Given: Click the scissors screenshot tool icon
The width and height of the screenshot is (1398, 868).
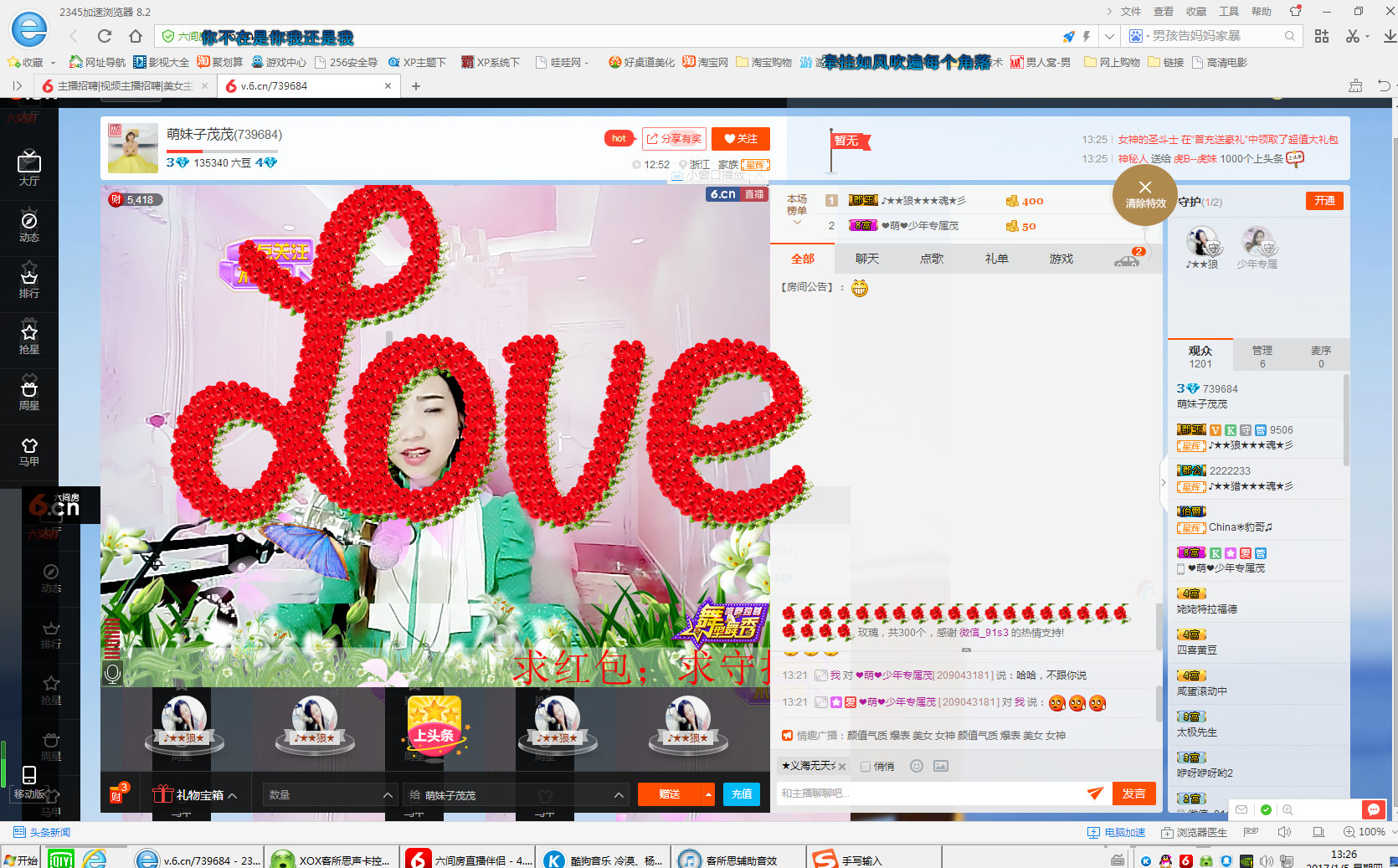Looking at the screenshot, I should coord(1353,36).
